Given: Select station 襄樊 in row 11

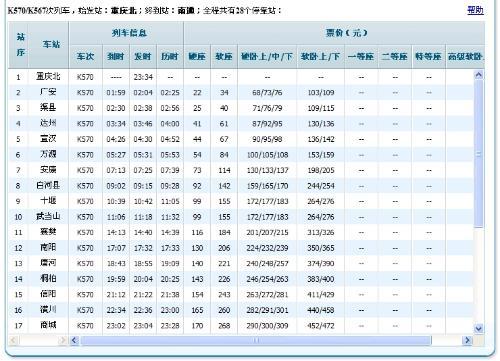Looking at the screenshot, I should point(48,232).
